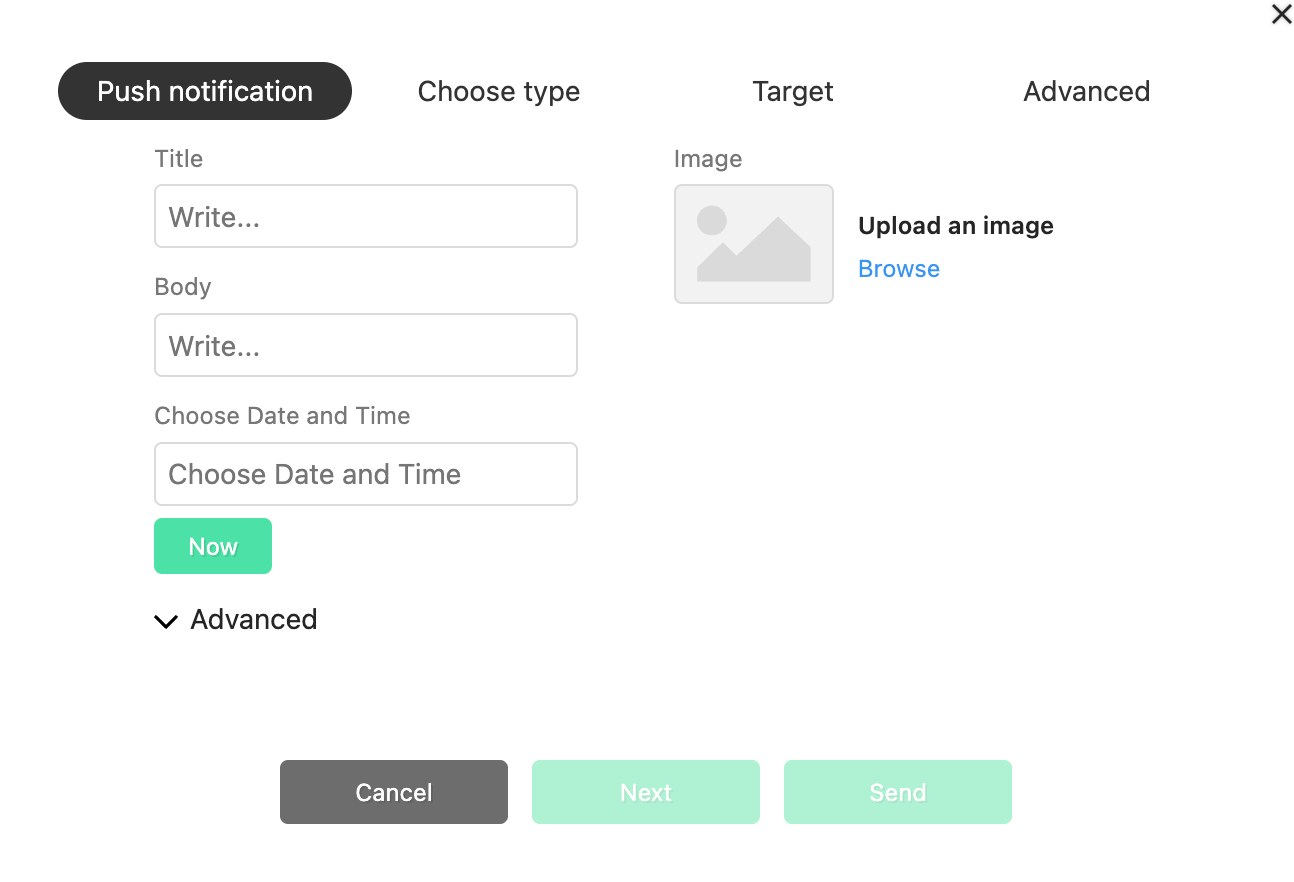Open the Target tab
Viewport: 1294px width, 882px height.
point(793,91)
